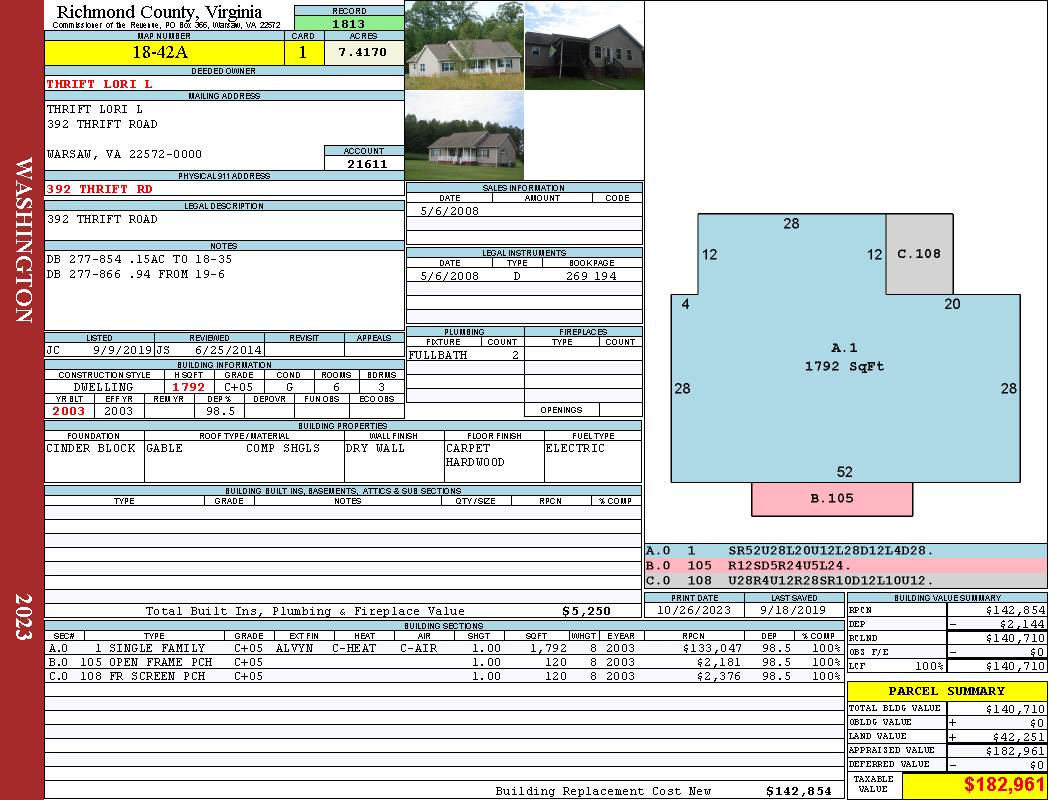Select deeded owner THRIFT LORI L
The width and height of the screenshot is (1050, 800).
[99, 84]
